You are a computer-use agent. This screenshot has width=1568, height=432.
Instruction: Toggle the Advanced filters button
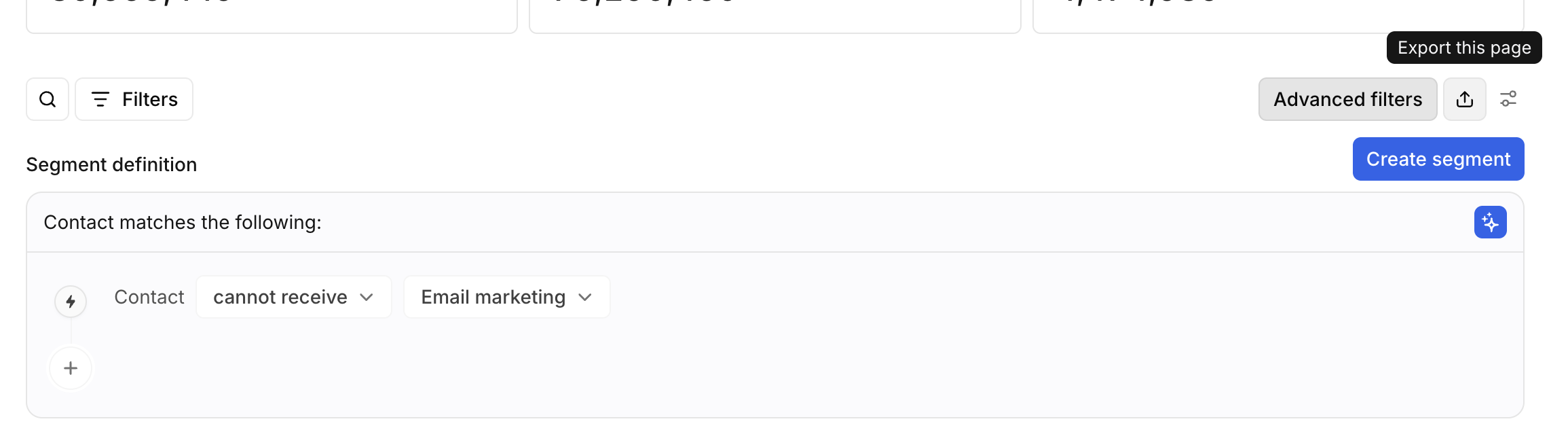[1347, 99]
